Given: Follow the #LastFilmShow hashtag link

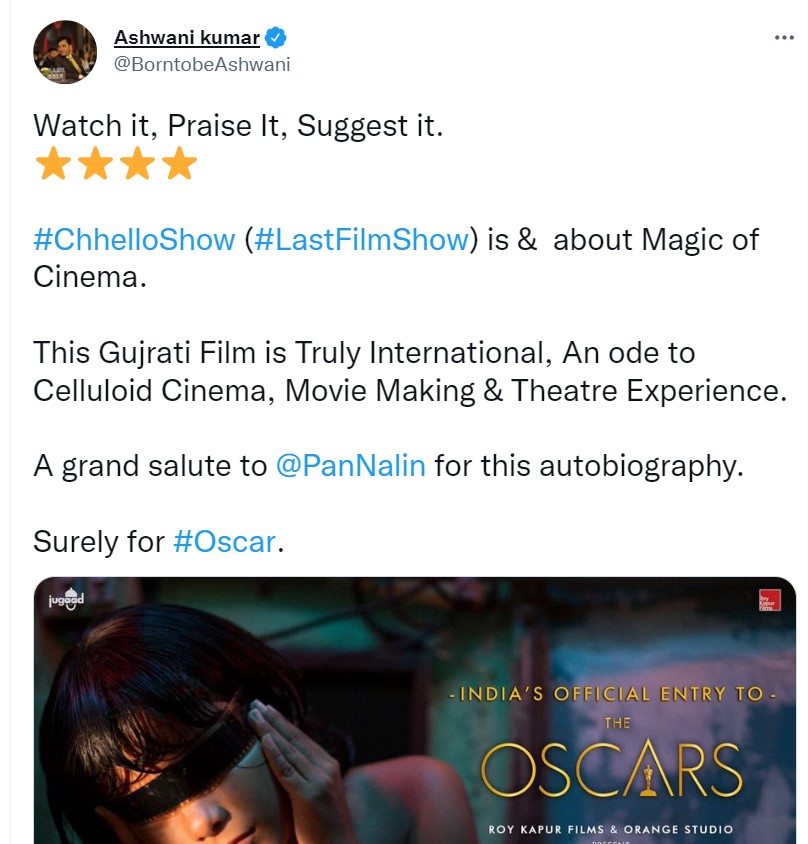Looking at the screenshot, I should [x=362, y=239].
